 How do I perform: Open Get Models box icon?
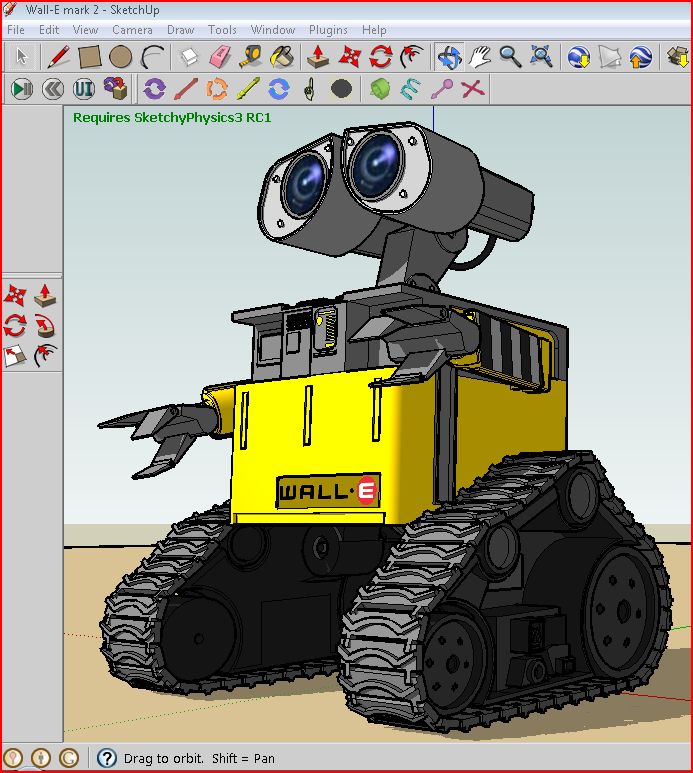[678, 56]
